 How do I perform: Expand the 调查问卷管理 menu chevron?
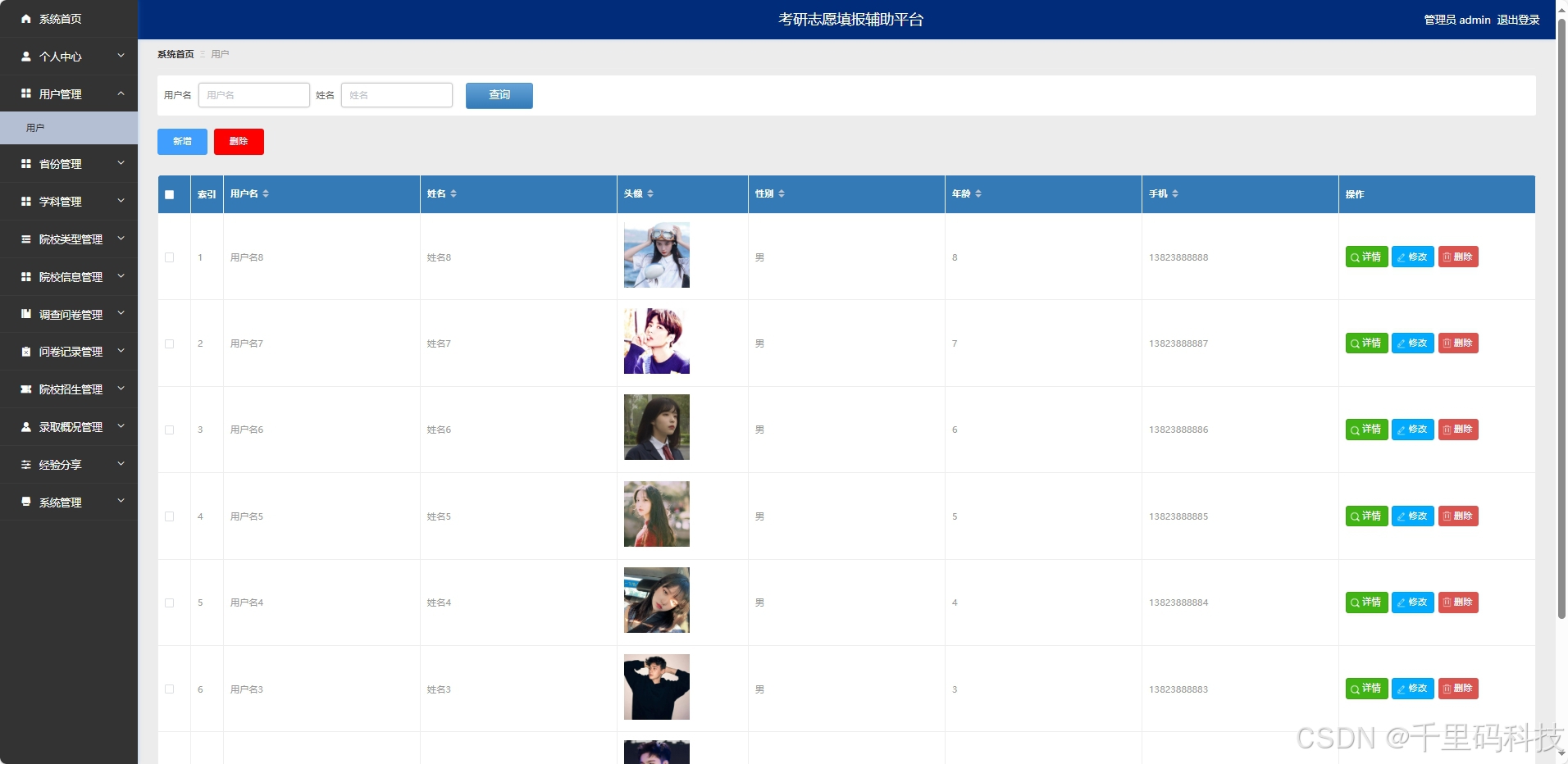coord(121,313)
